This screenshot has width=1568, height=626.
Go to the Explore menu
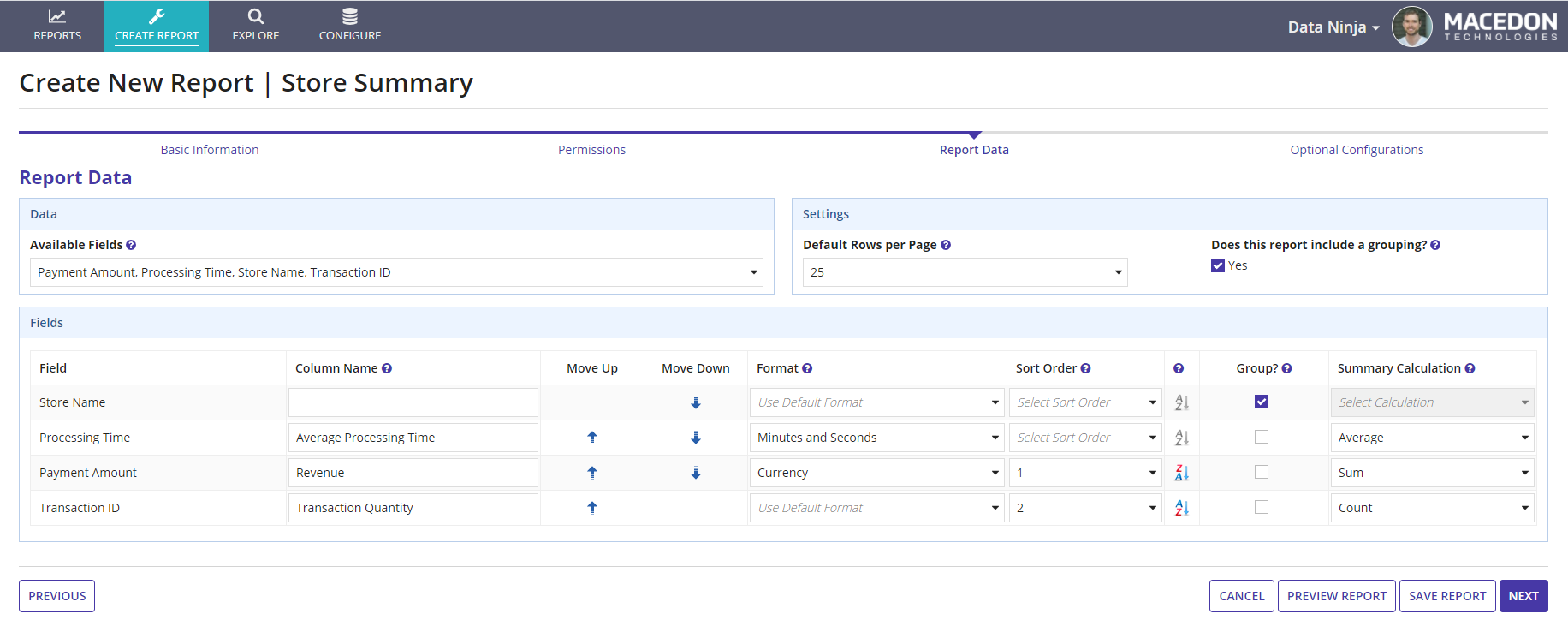(256, 26)
